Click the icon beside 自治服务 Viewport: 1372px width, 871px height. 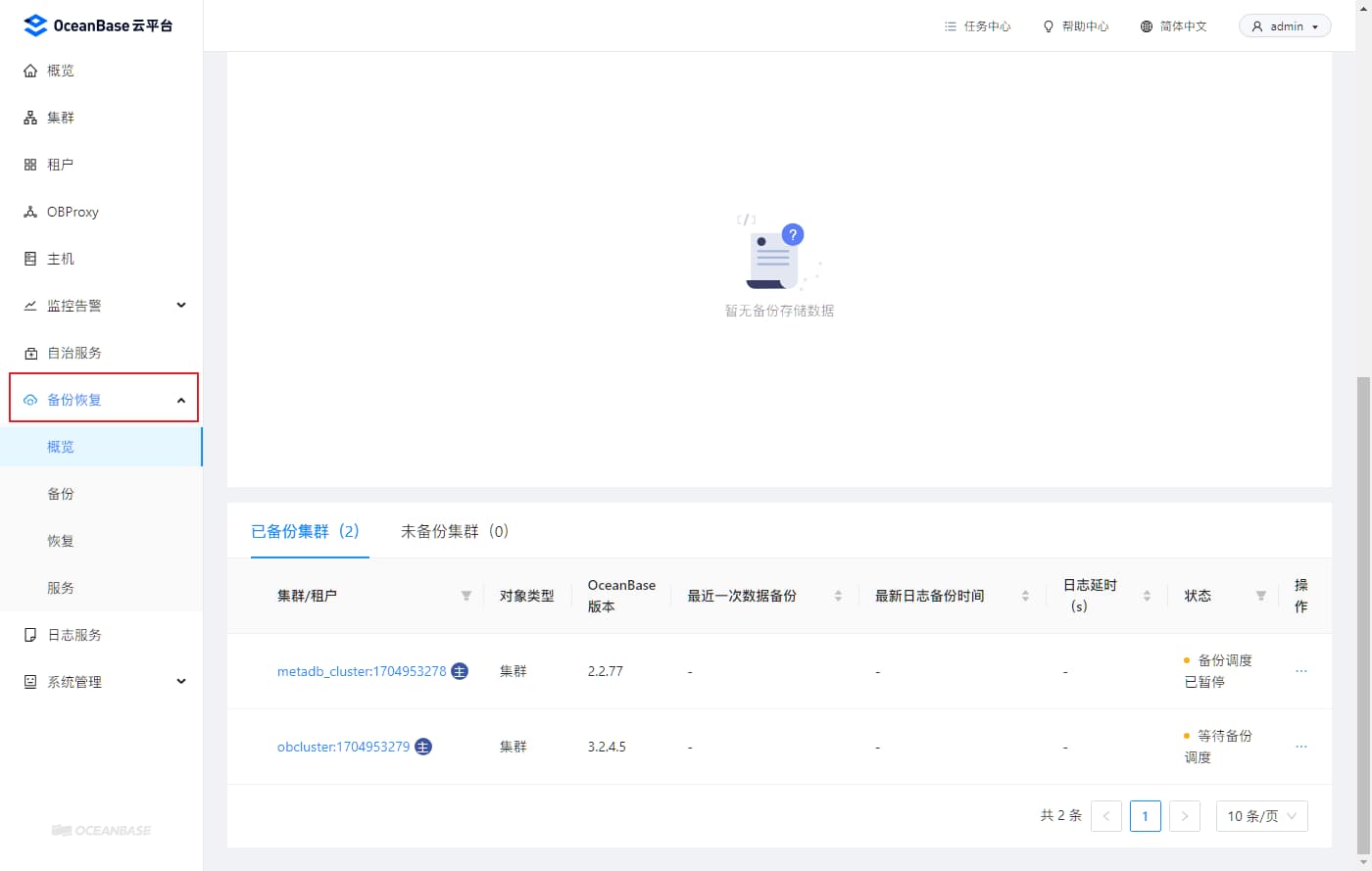point(30,353)
